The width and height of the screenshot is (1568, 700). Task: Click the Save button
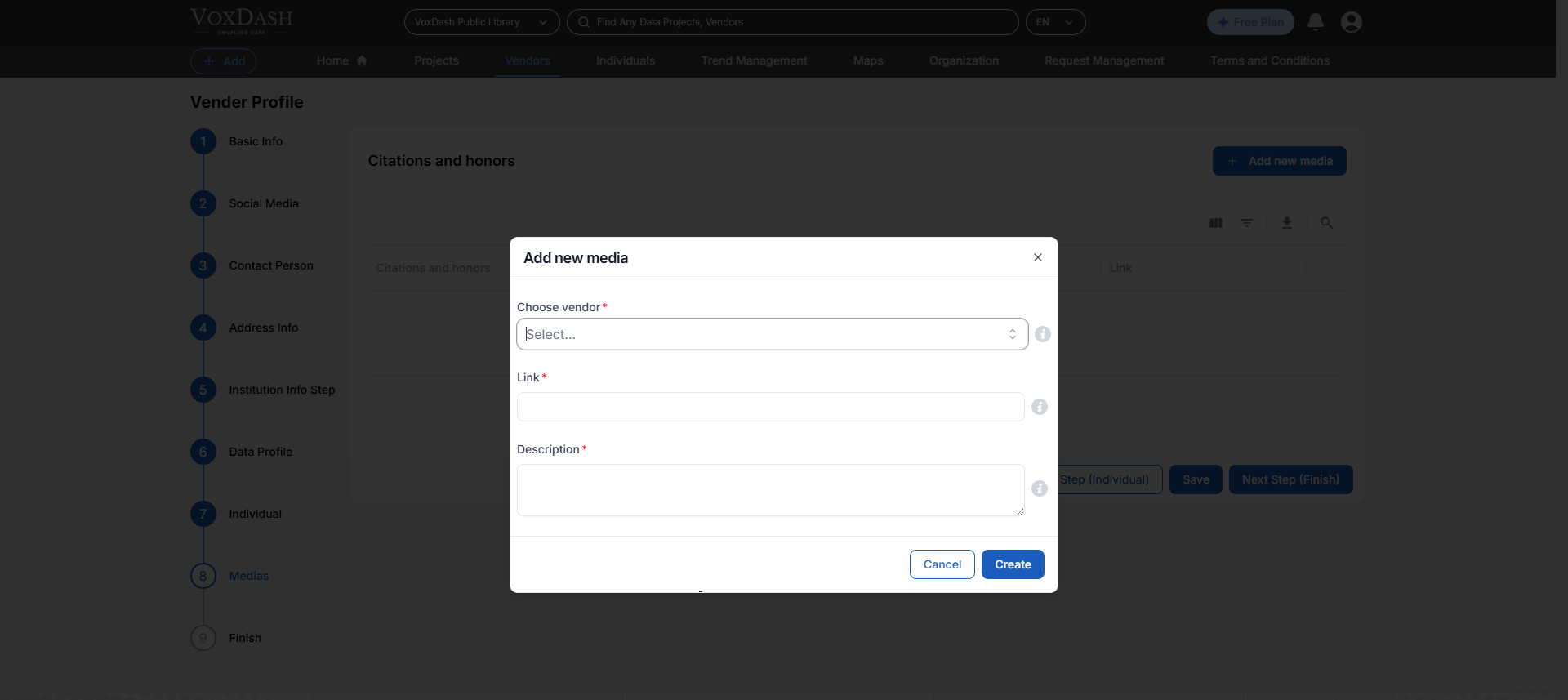coord(1196,479)
